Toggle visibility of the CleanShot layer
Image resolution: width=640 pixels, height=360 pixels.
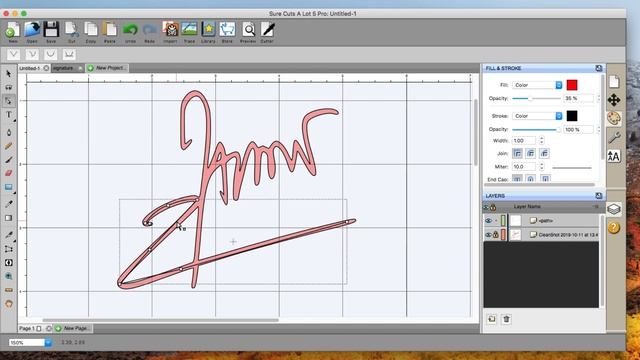[x=488, y=235]
